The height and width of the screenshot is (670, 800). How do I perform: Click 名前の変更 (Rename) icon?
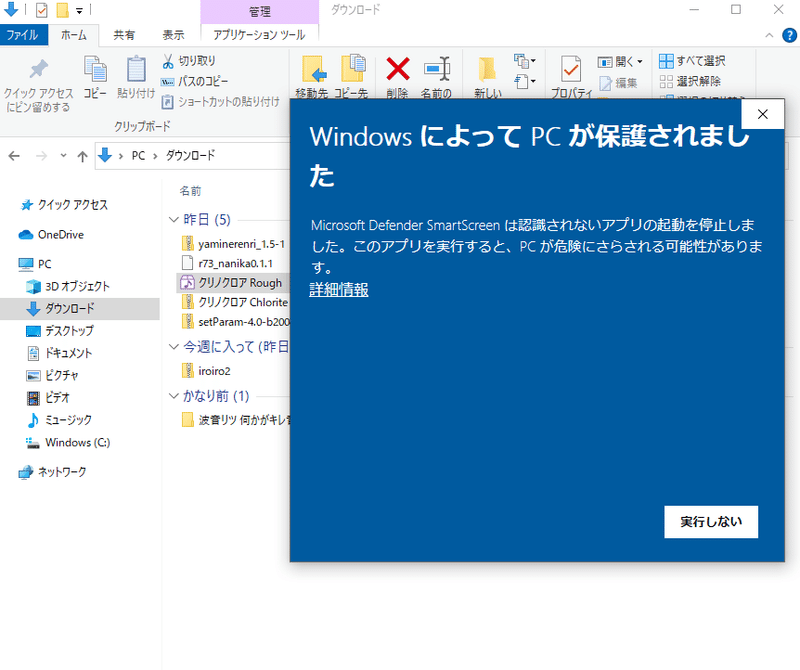pos(437,69)
